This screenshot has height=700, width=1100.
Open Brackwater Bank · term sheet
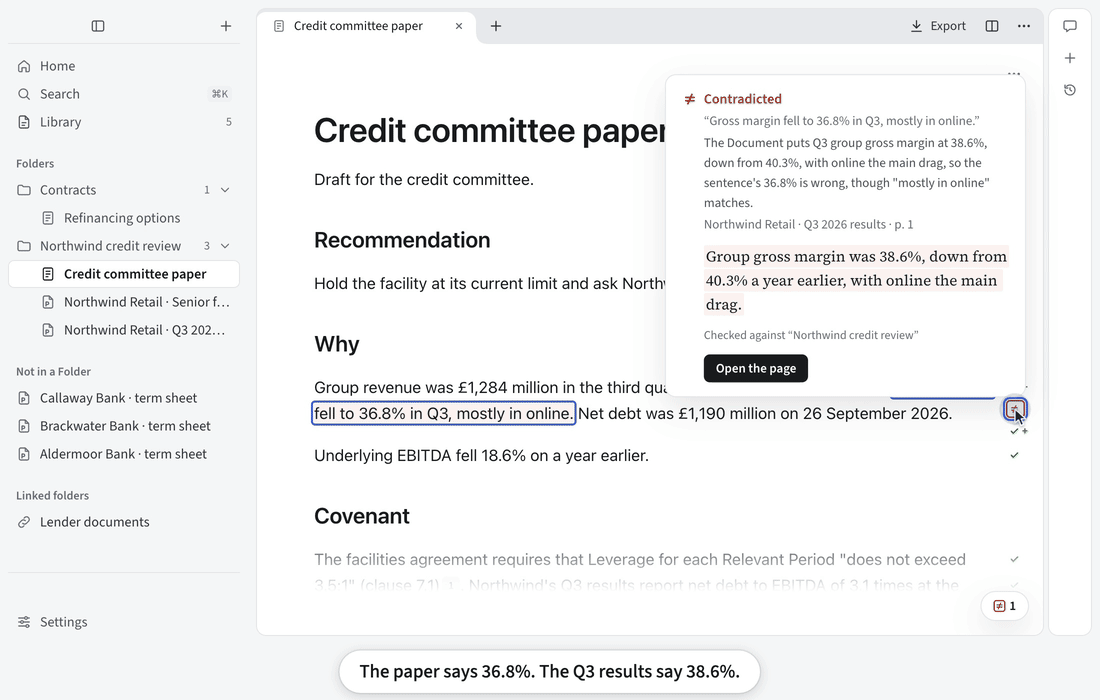tap(123, 426)
